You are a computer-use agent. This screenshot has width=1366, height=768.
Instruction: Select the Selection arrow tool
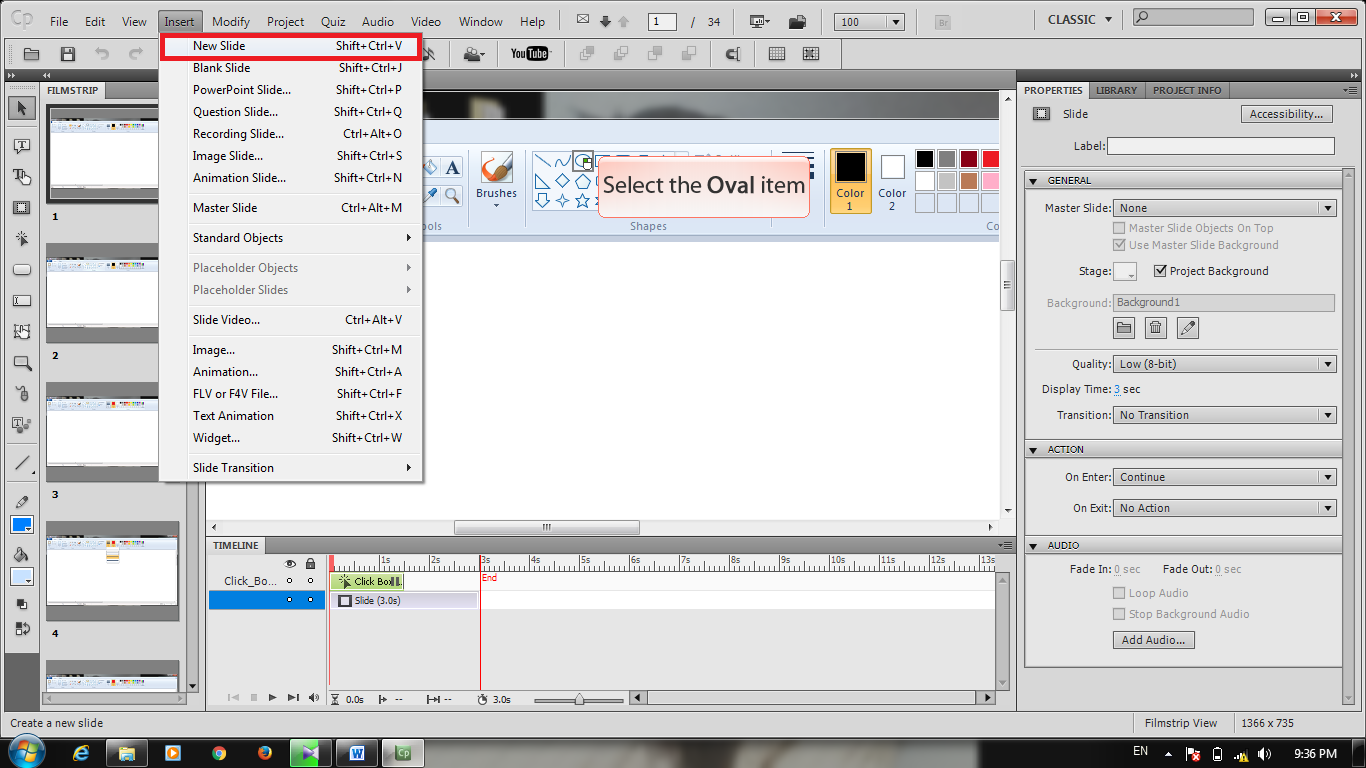22,108
